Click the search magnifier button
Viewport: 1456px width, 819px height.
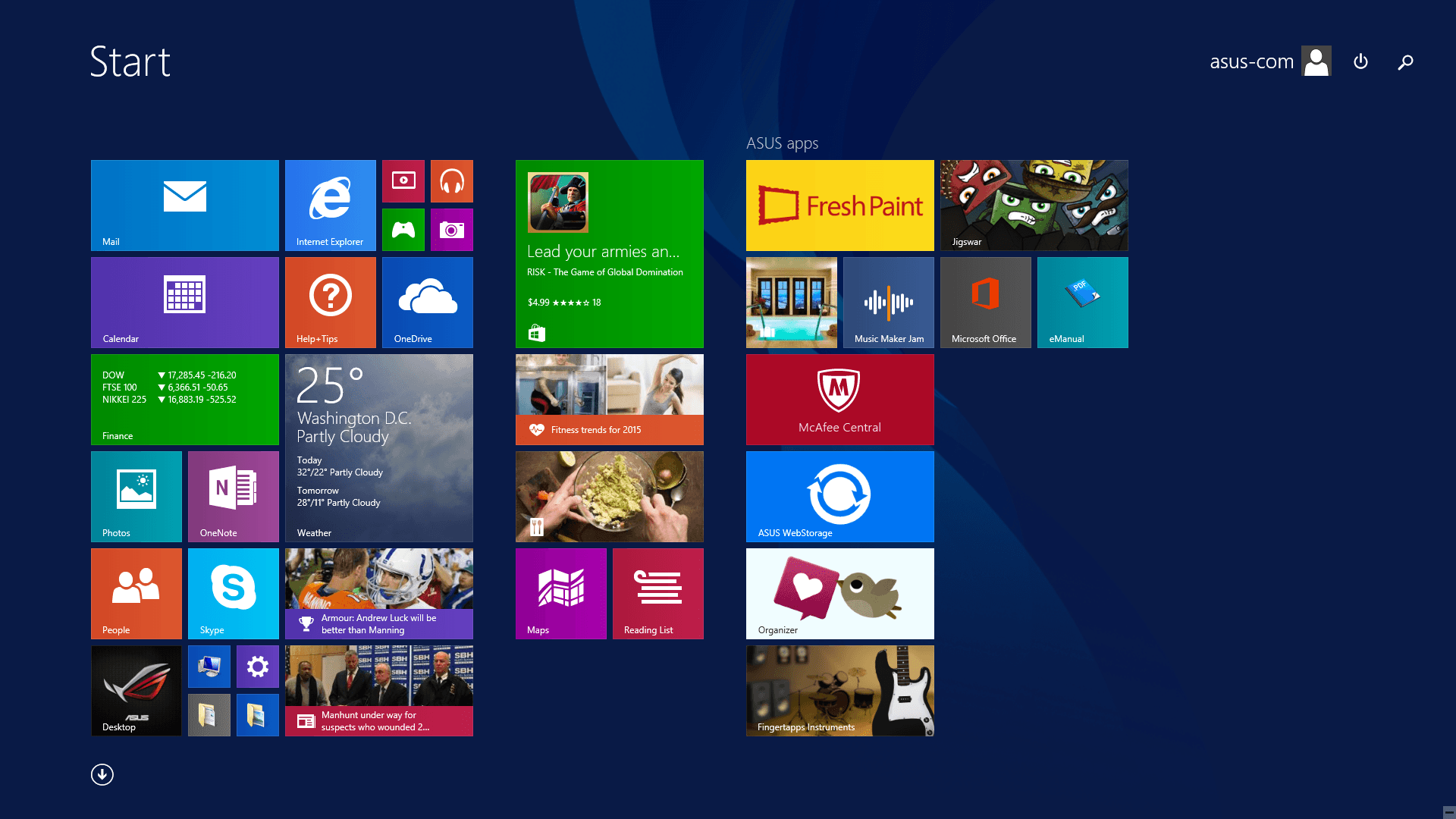pos(1405,62)
